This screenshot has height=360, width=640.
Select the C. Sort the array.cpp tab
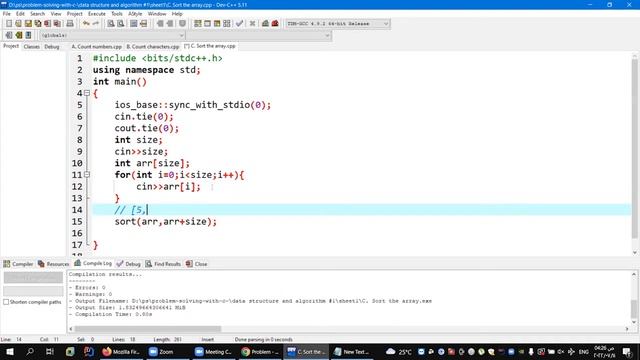[x=210, y=46]
